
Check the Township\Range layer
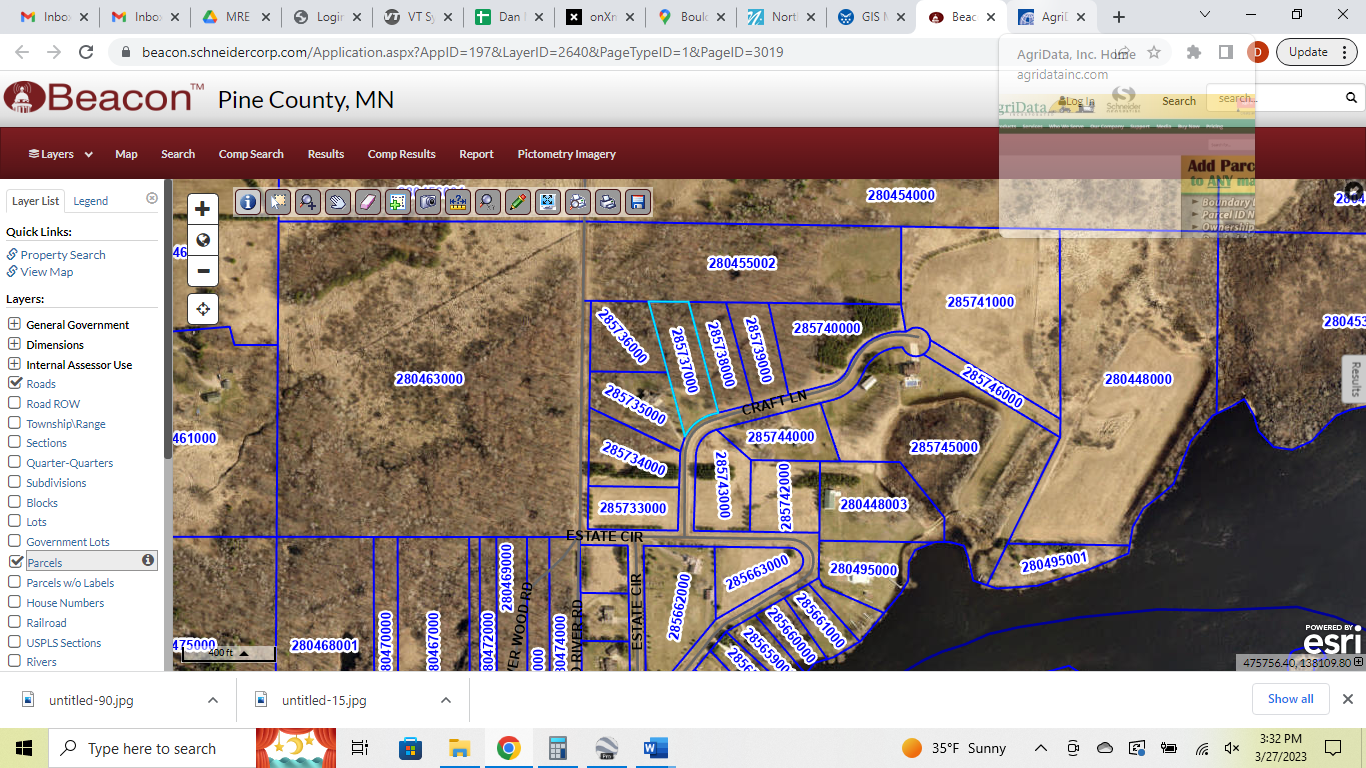(15, 423)
